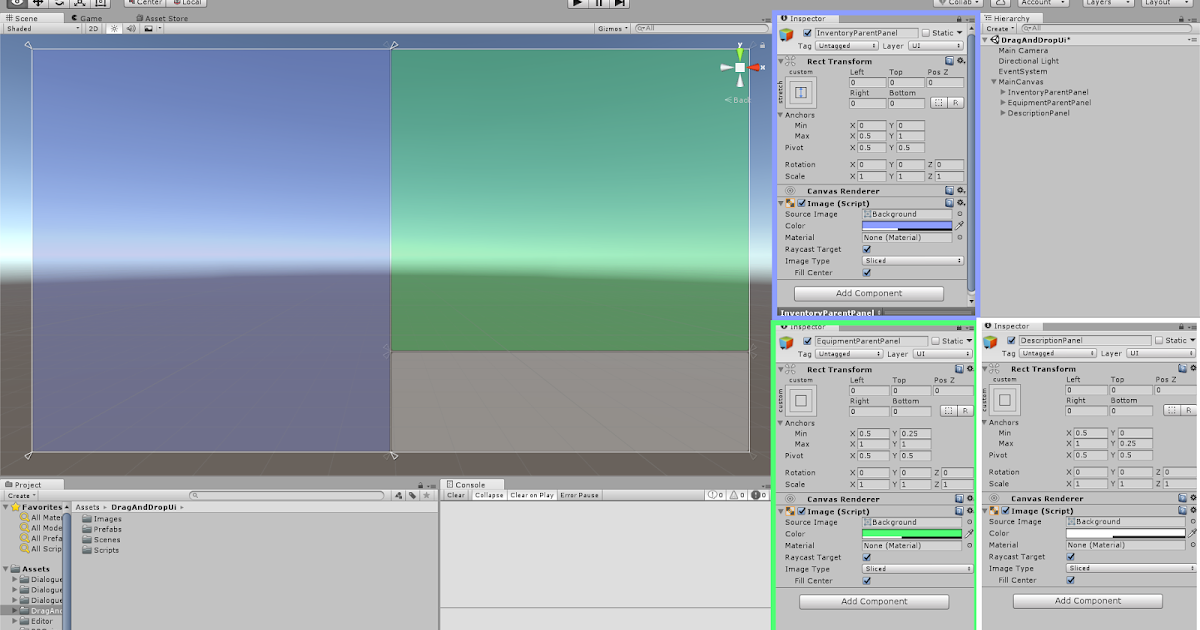Select the Rect Transform tool

[x=102, y=3]
